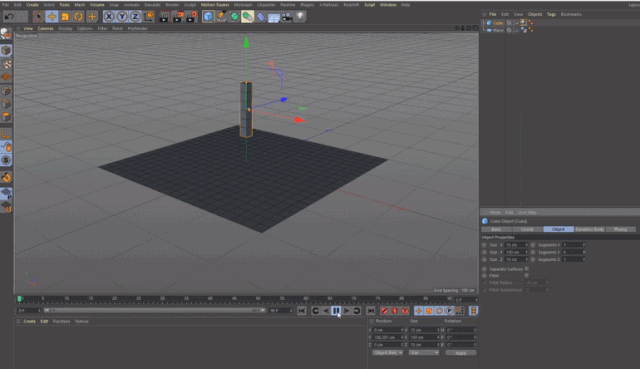The height and width of the screenshot is (369, 640).
Task: Switch to Texture mode in left toolbar
Action: point(6,64)
